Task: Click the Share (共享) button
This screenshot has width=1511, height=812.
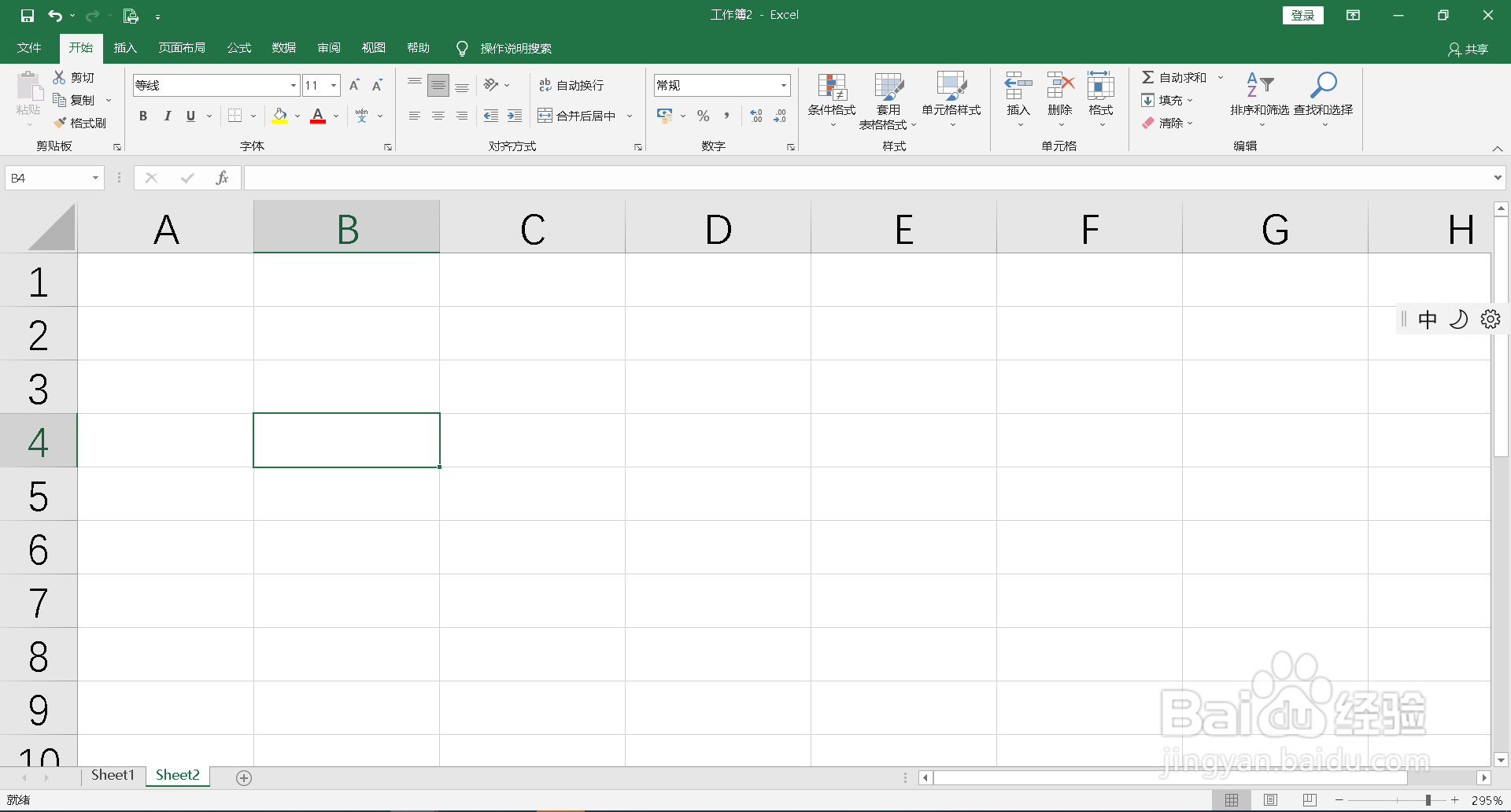Action: 1469,50
